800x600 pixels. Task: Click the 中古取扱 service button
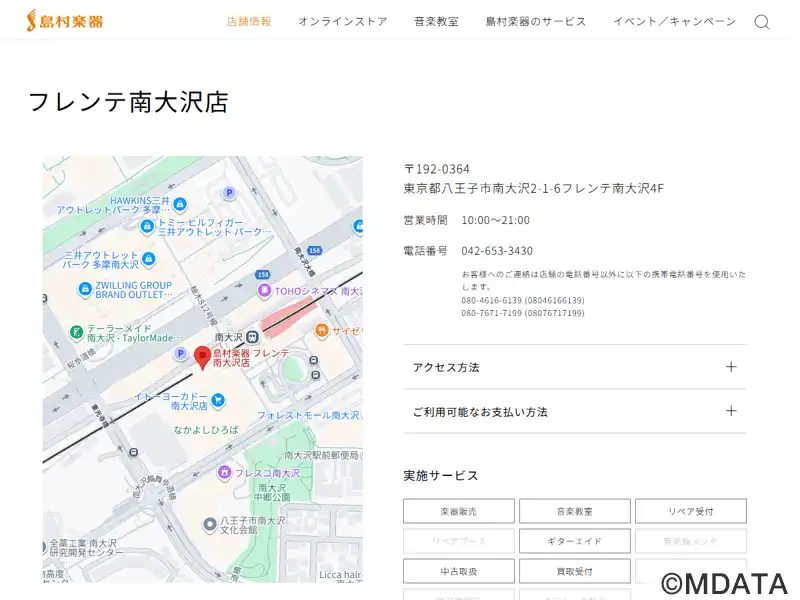coord(458,571)
